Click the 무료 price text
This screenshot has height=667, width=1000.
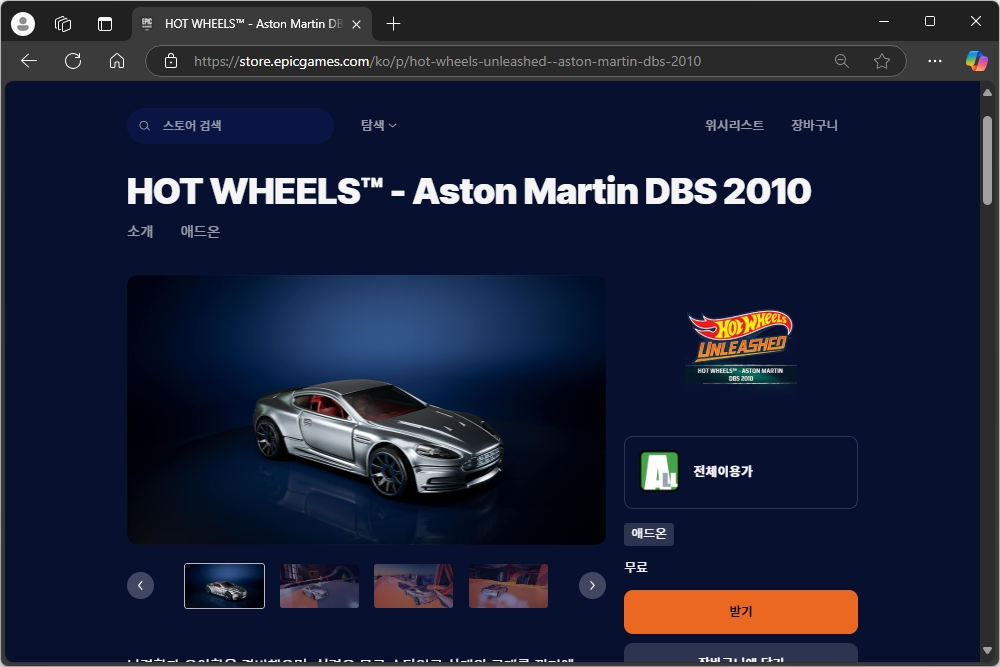[x=636, y=567]
